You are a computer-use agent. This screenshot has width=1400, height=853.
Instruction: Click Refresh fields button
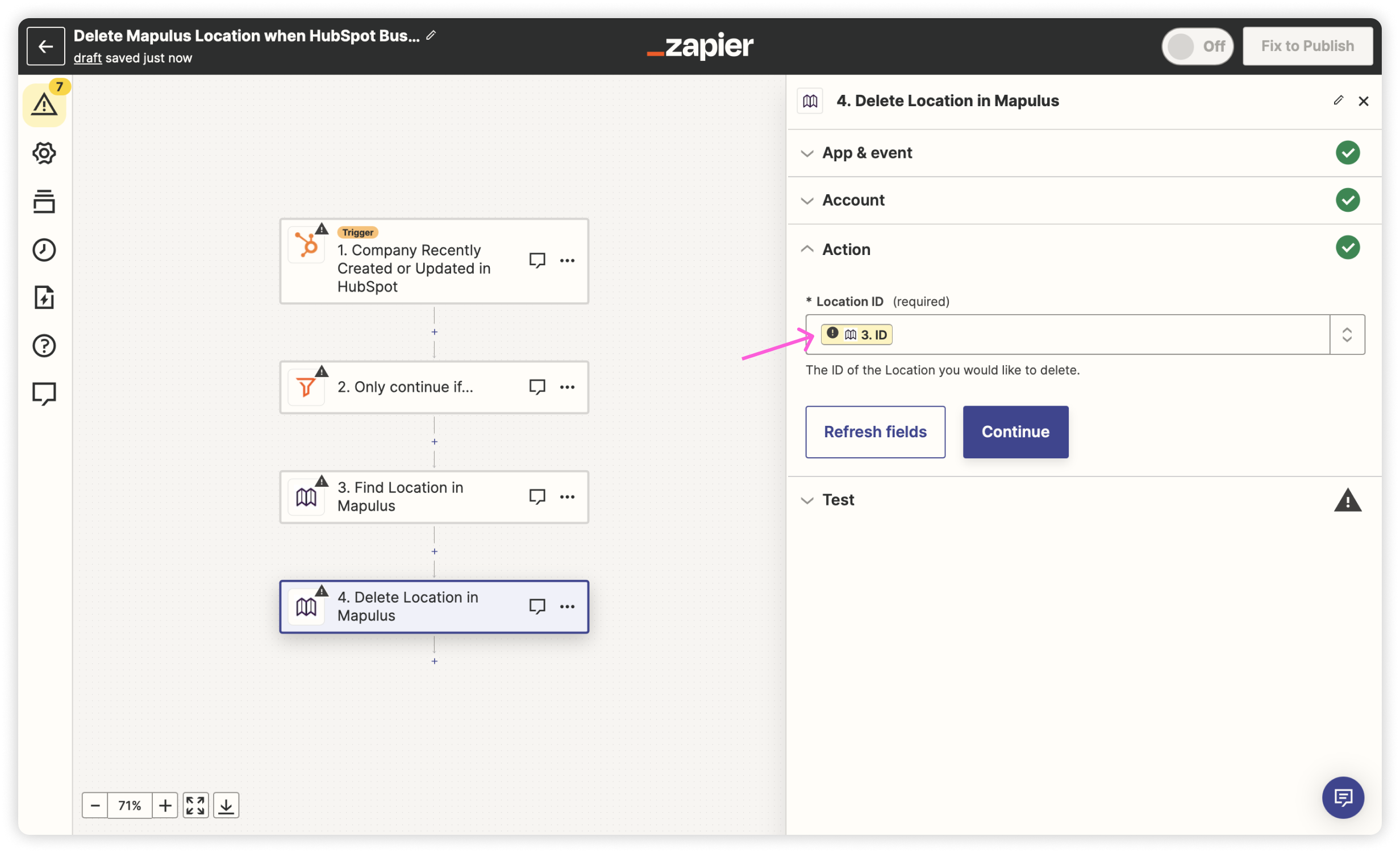click(875, 432)
